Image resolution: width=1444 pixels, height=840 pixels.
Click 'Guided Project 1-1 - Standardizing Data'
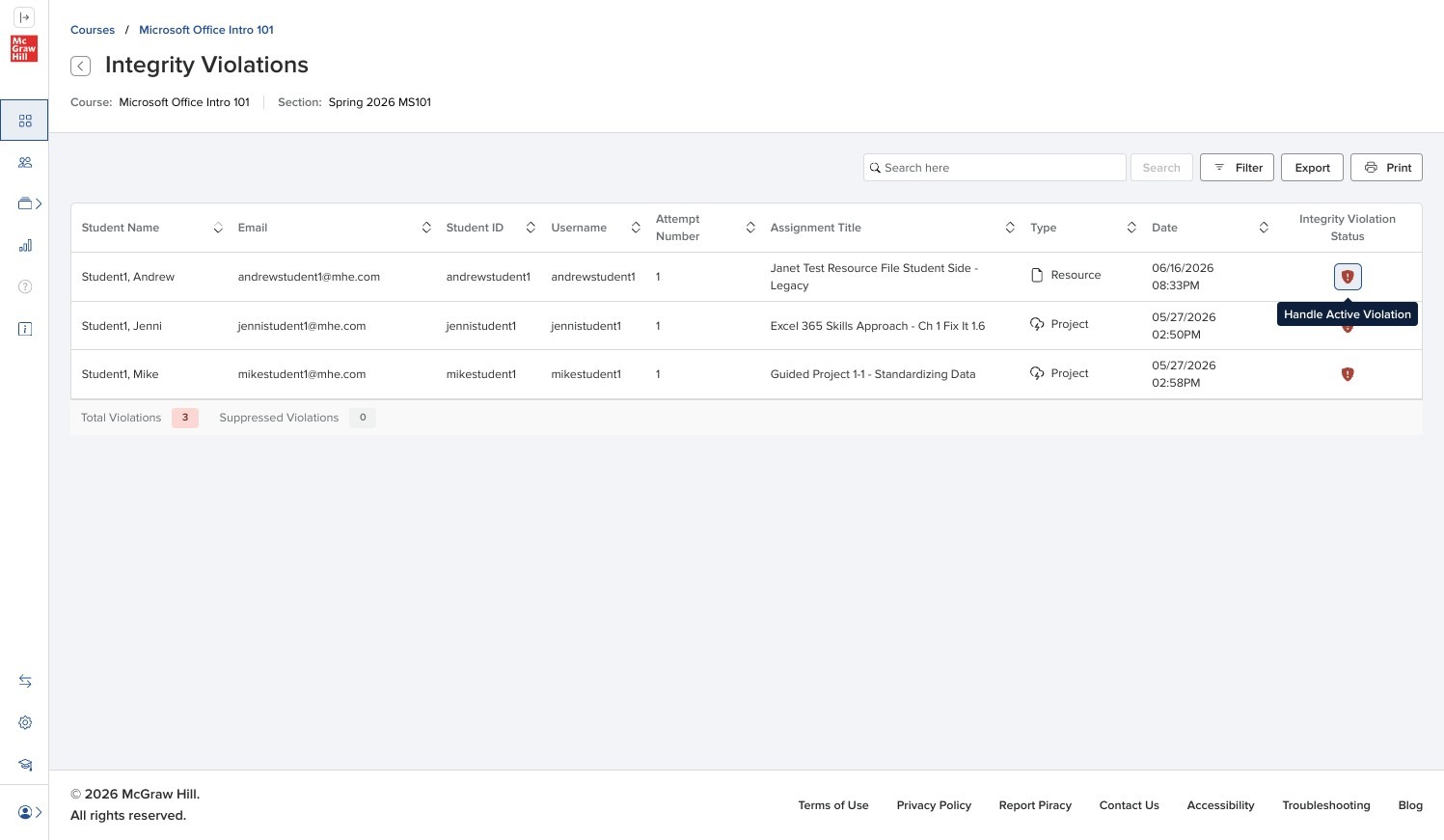coord(873,374)
